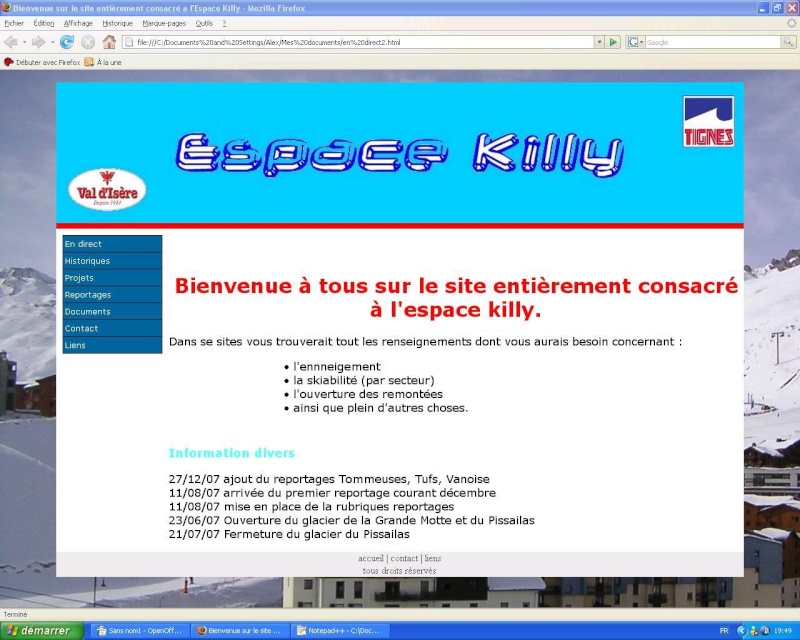The image size is (800, 640).
Task: Open the Reportages sidebar link
Action: 112,294
